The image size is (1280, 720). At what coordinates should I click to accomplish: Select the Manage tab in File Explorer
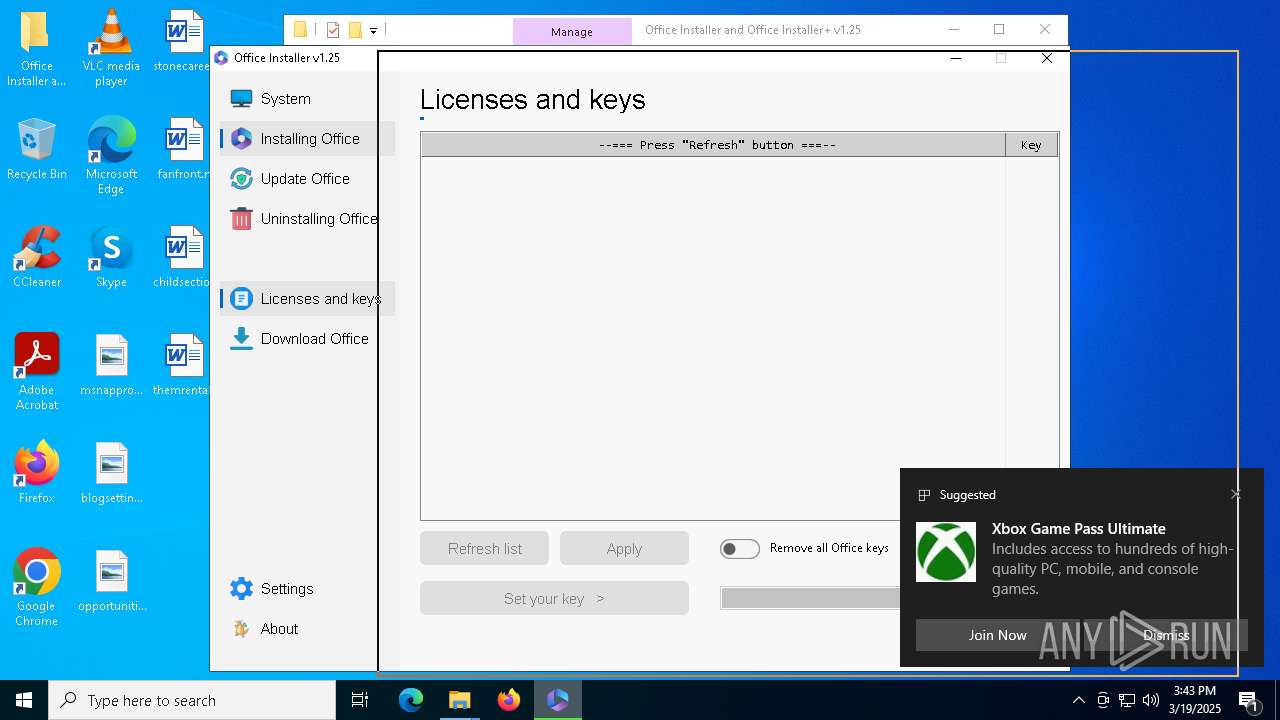click(x=572, y=32)
